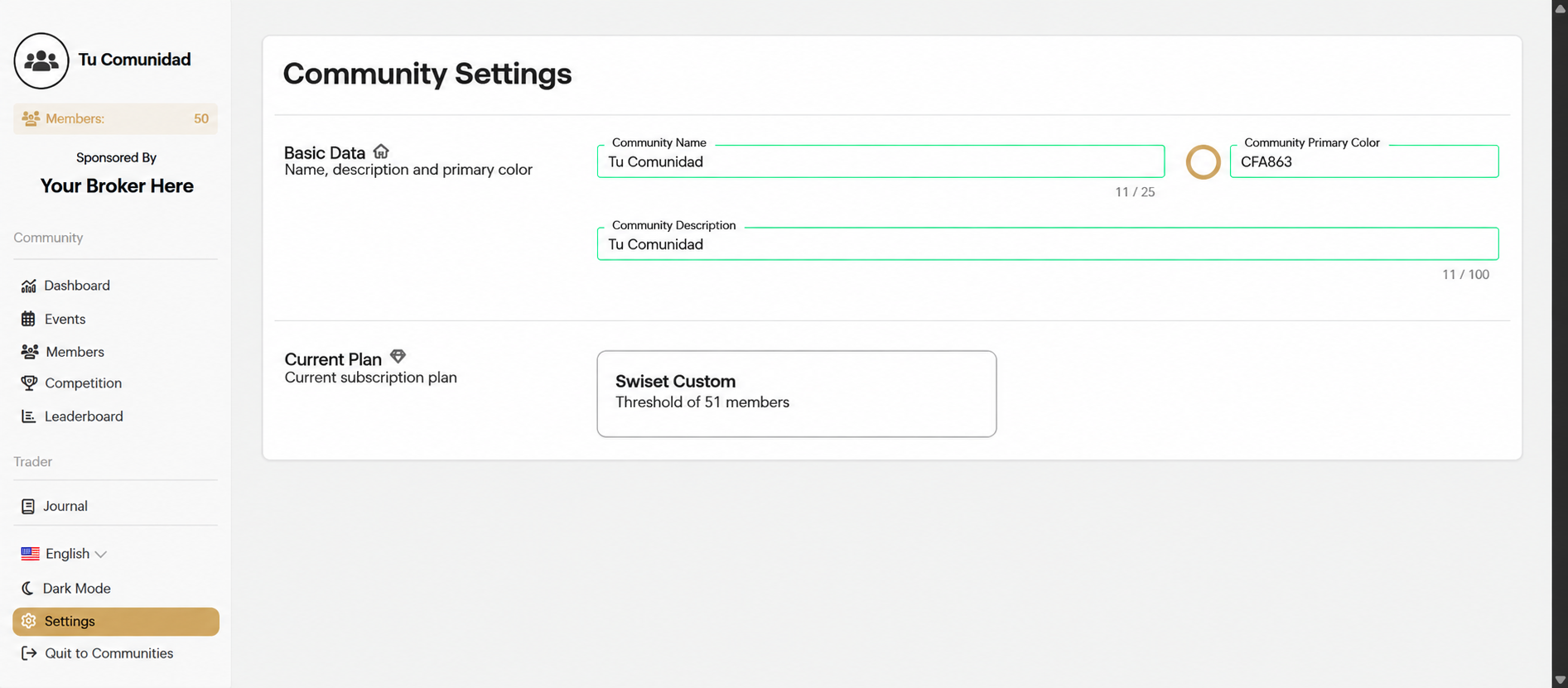Image resolution: width=1568 pixels, height=688 pixels.
Task: Click the Dark Mode moon icon
Action: tap(27, 589)
